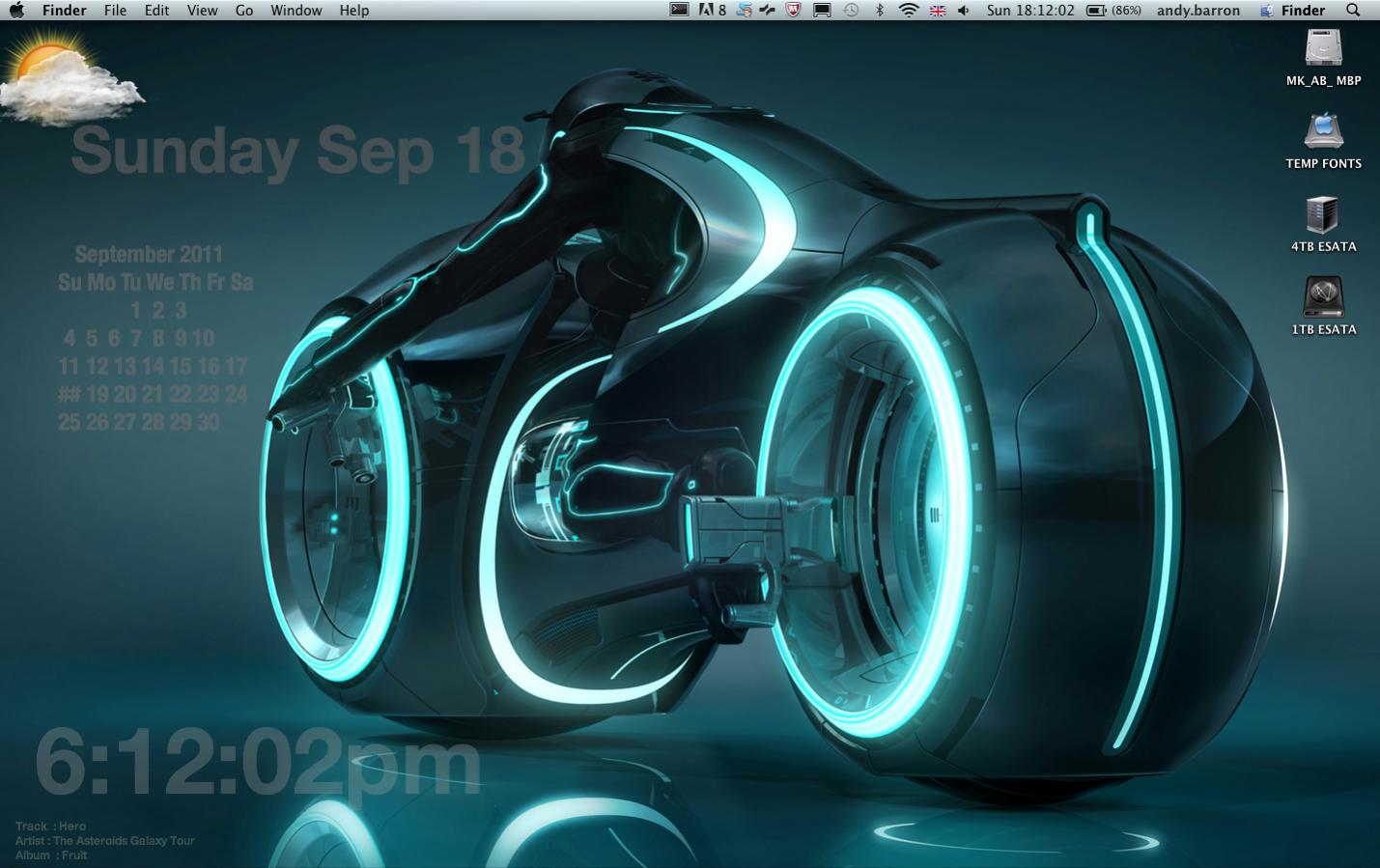1380x868 pixels.
Task: Select the 1TB ESATA drive icon
Action: (x=1323, y=296)
